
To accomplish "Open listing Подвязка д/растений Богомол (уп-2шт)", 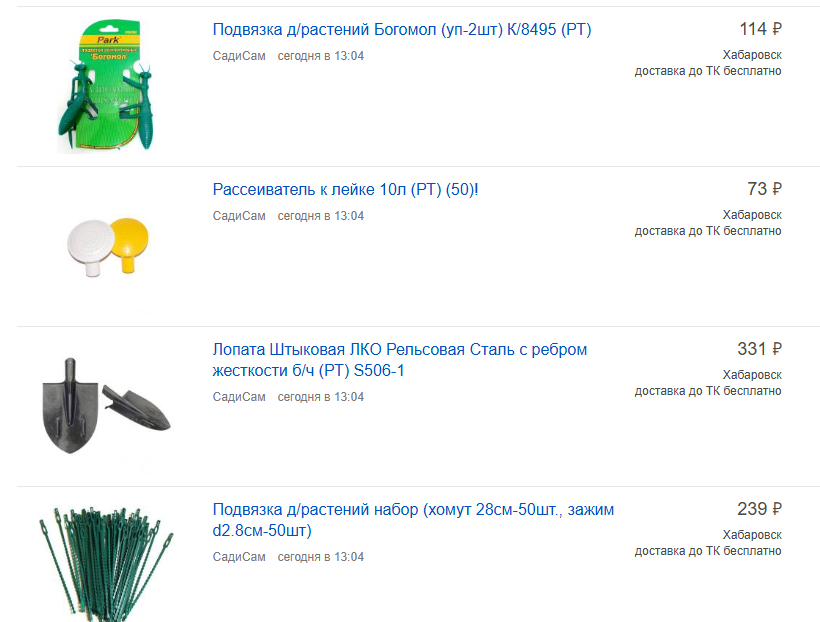I will pos(402,30).
